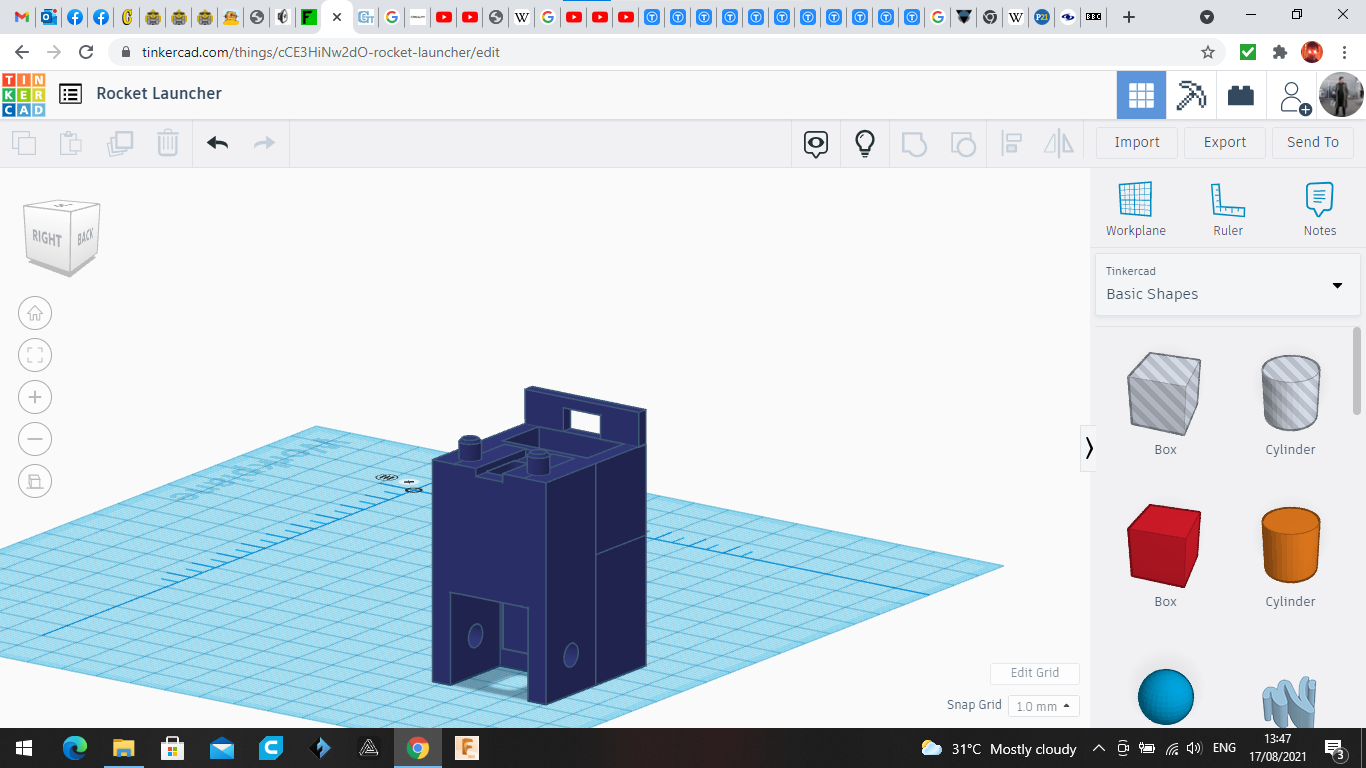Click the undo arrow in toolbar
Viewport: 1366px width, 768px height.
[218, 143]
